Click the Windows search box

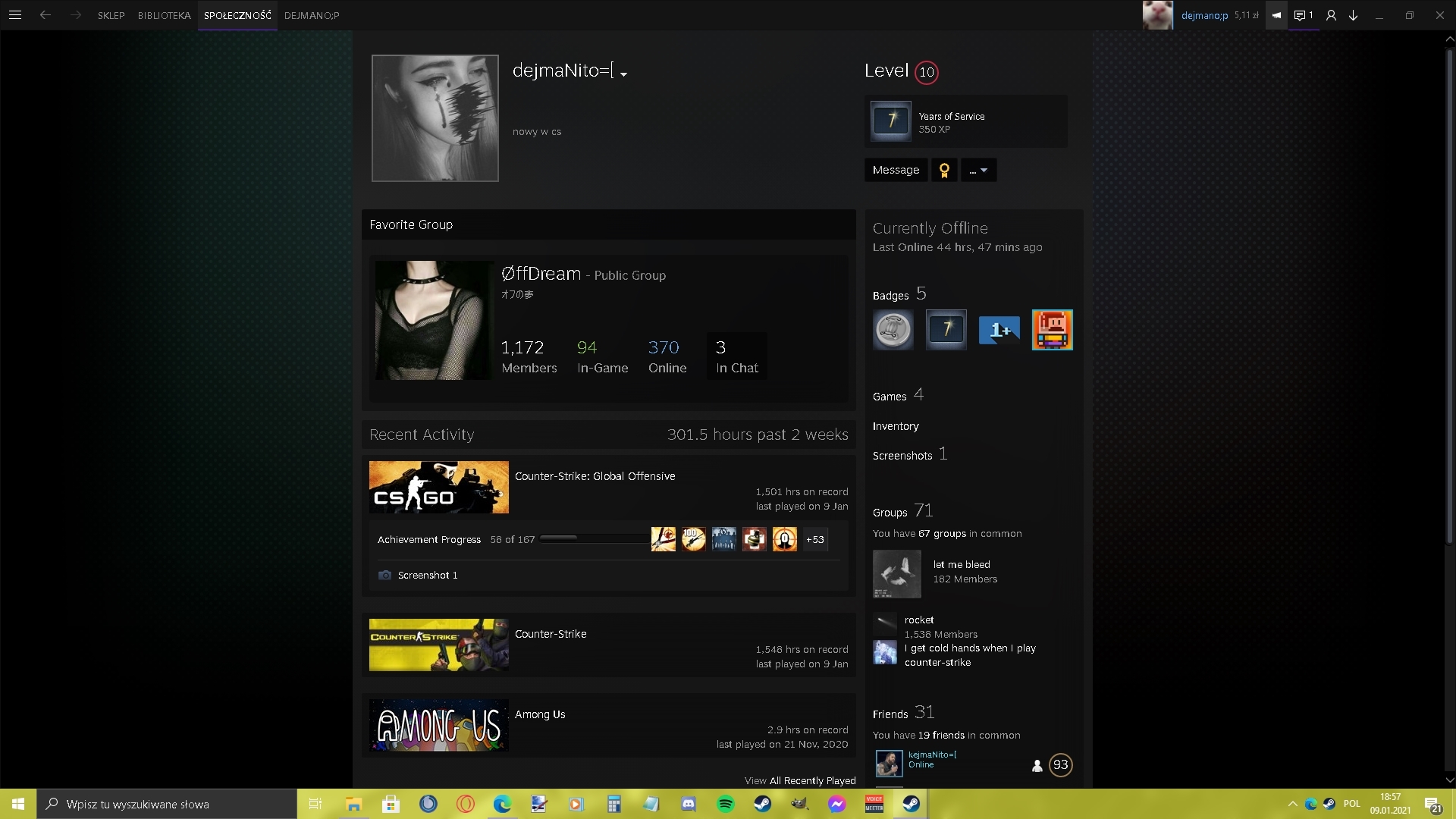(x=167, y=804)
